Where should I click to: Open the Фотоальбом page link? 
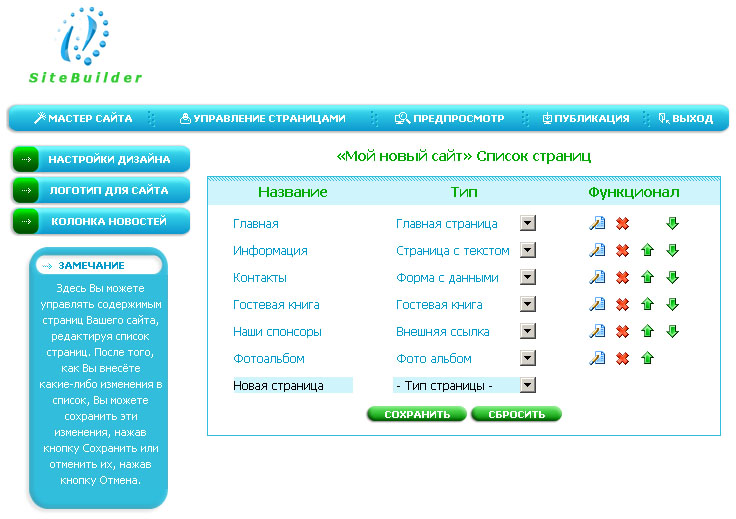pos(269,359)
